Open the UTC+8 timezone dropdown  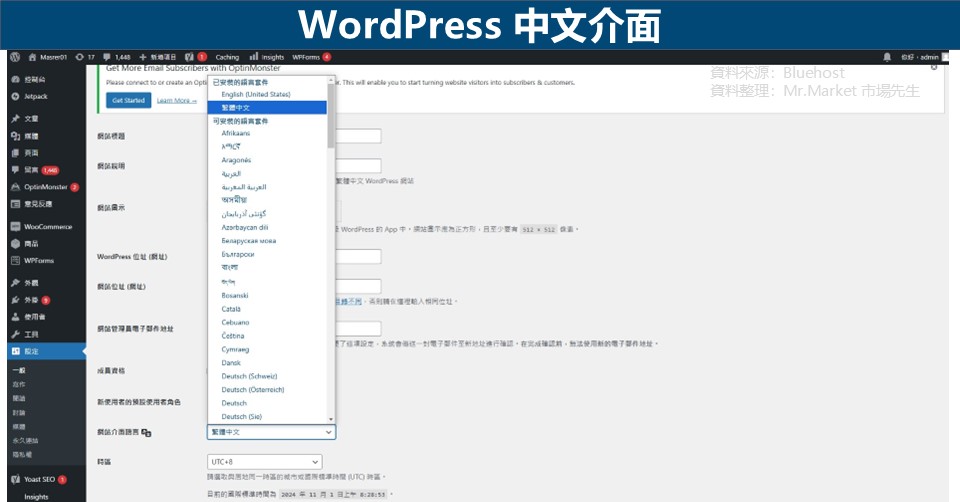point(264,462)
